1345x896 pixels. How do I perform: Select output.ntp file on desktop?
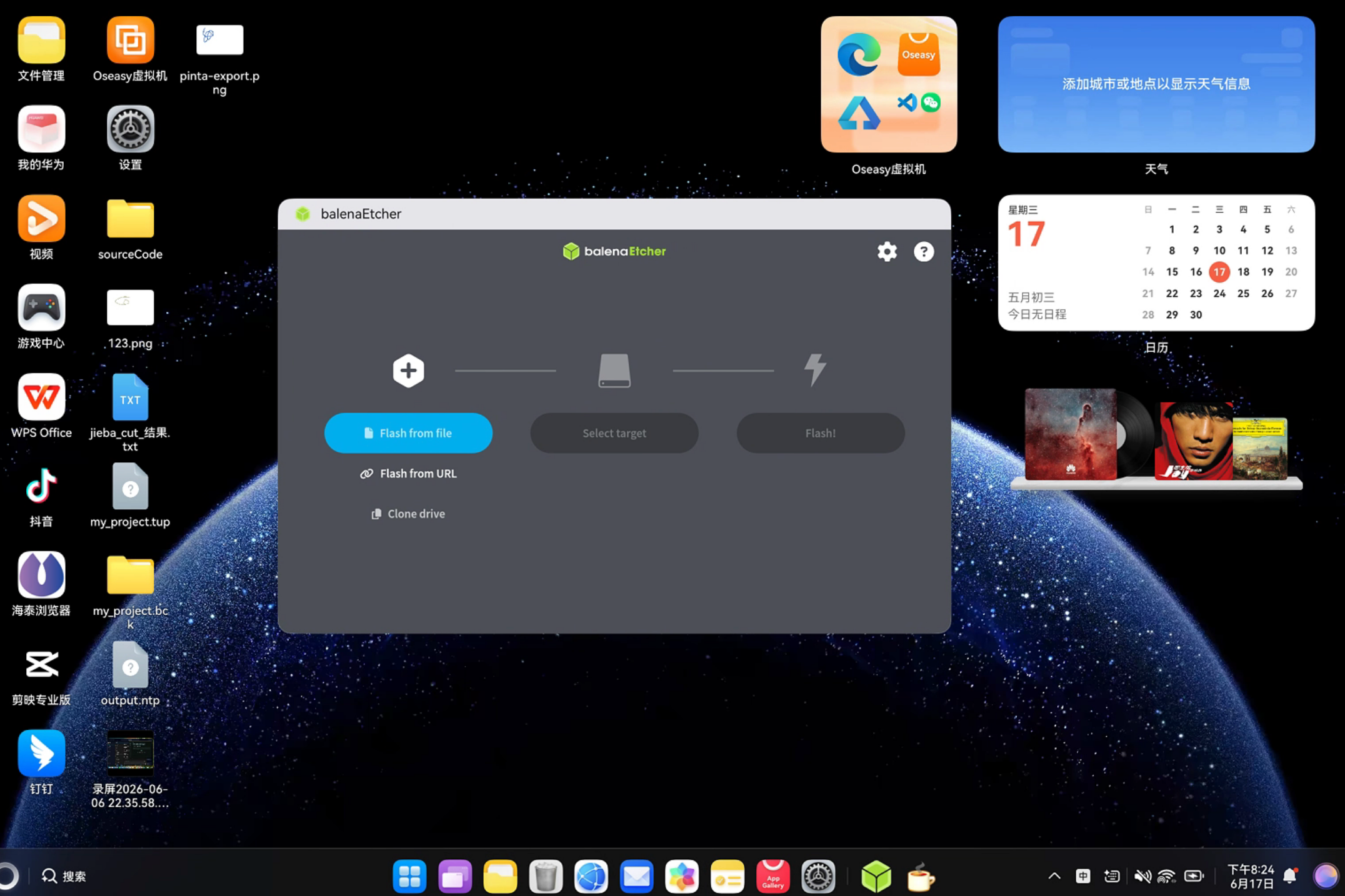130,674
